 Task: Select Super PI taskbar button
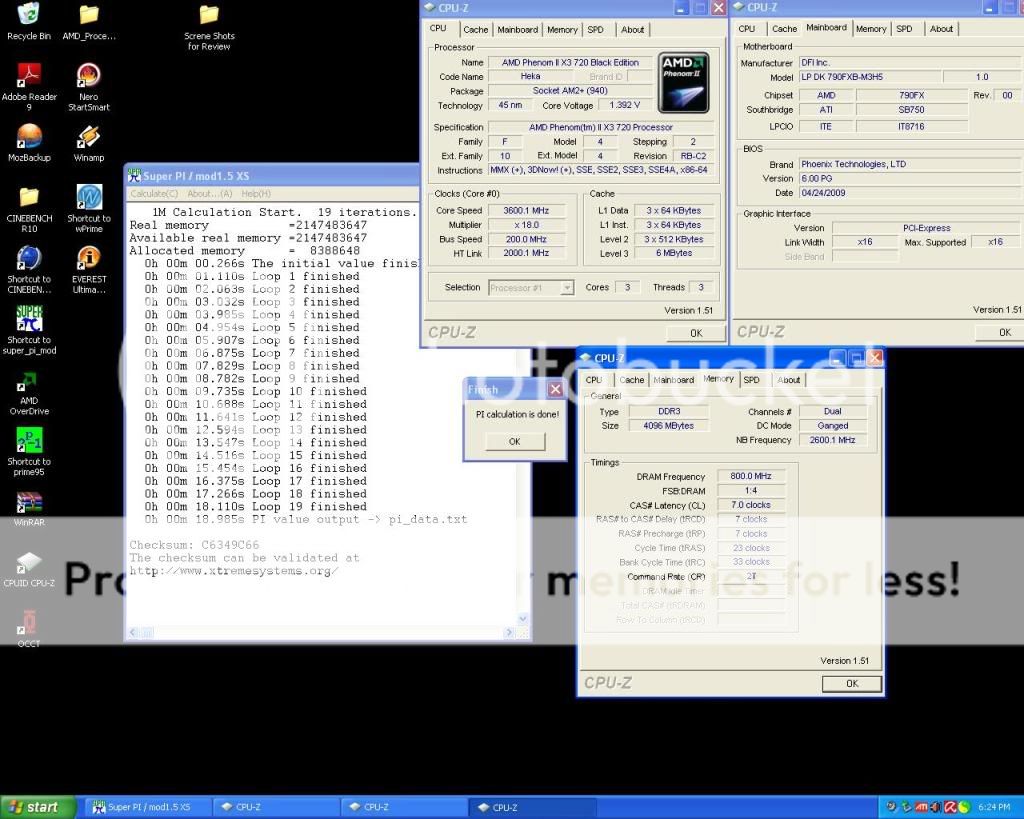[x=148, y=807]
